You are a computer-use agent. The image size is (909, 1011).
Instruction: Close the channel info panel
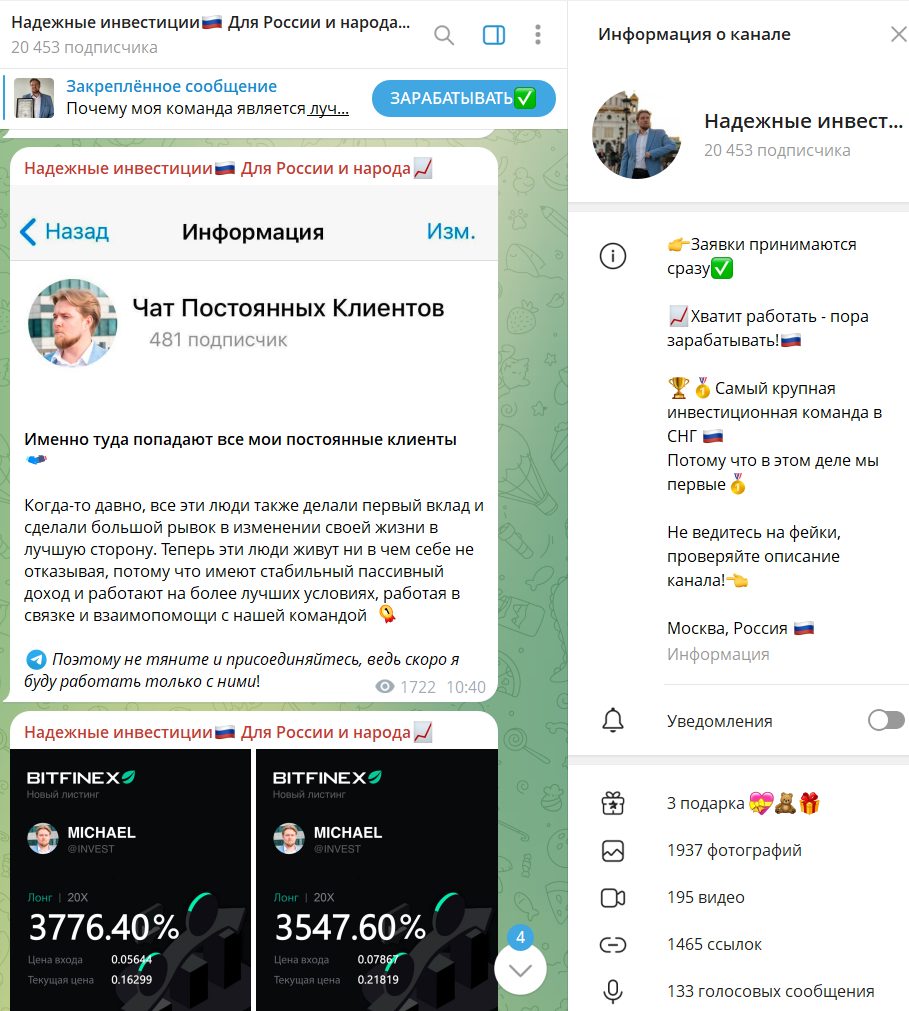[x=898, y=34]
